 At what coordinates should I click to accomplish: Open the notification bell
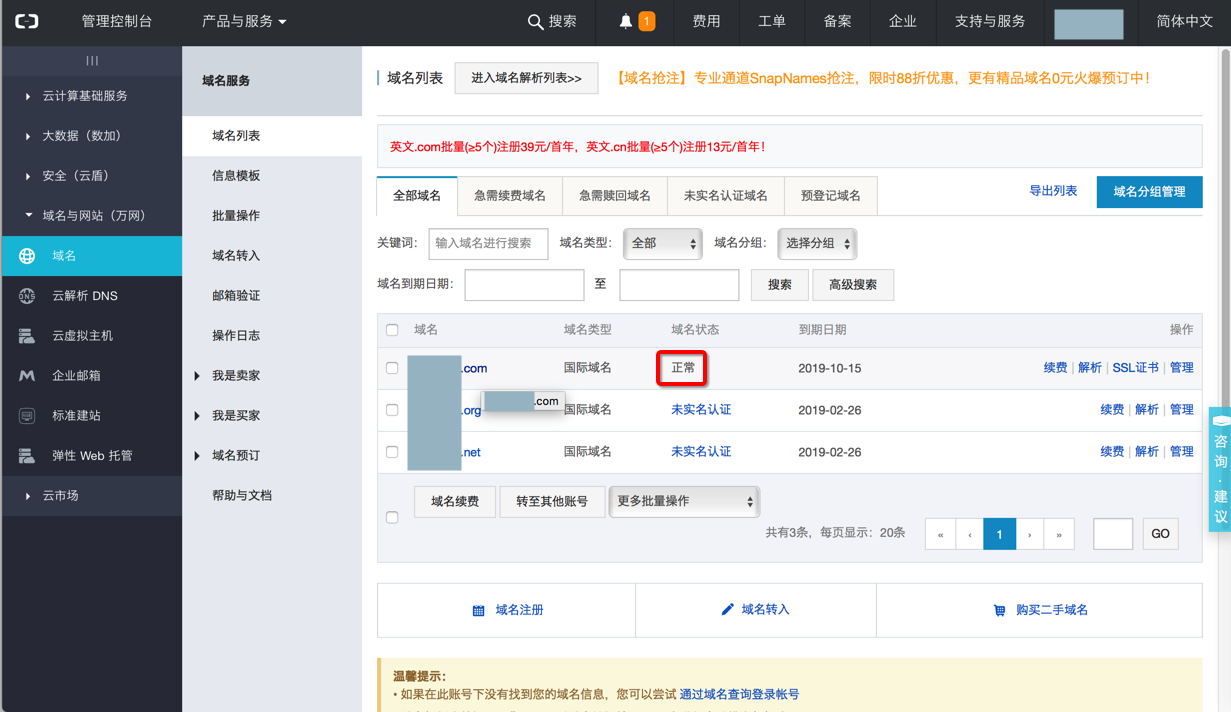click(626, 22)
